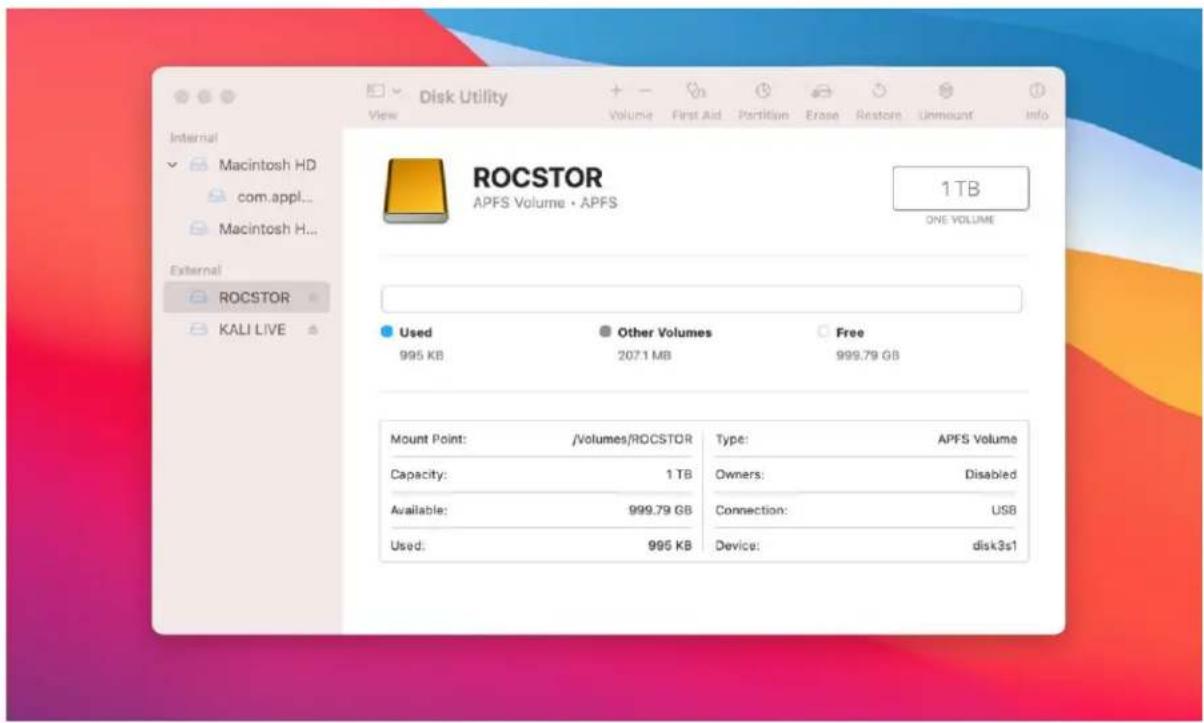Add a volume with the plus icon
The width and height of the screenshot is (1204, 723).
[618, 91]
